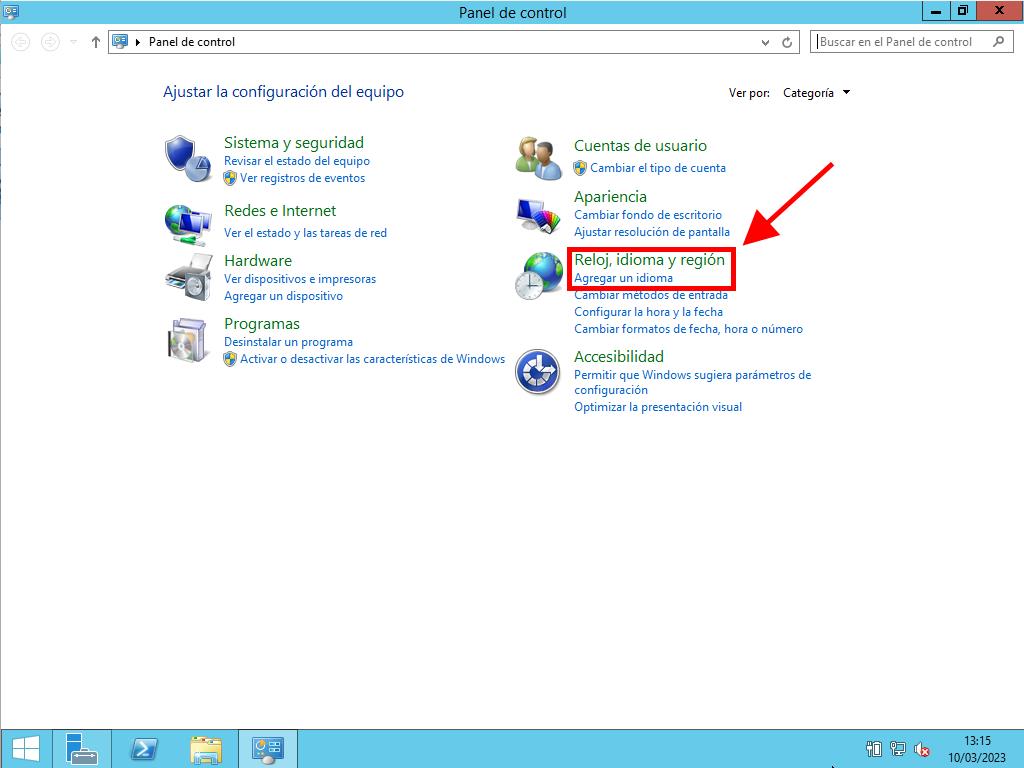Screen dimensions: 1024x768
Task: Open Desinstalar un programa link
Action: point(288,342)
